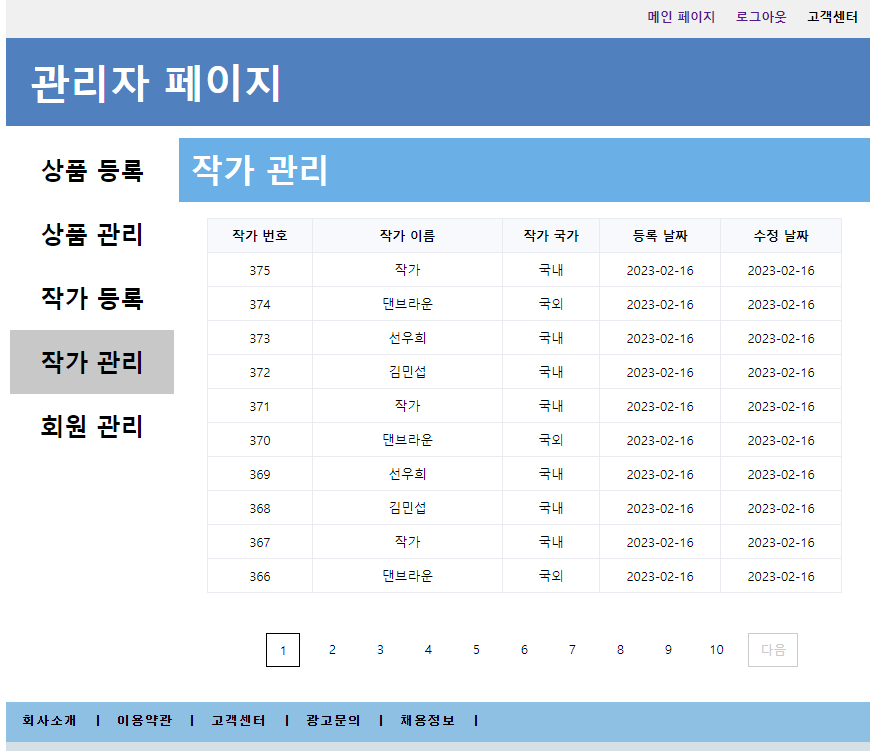Image resolution: width=881 pixels, height=751 pixels.
Task: Select author number 367 cell
Action: 260,542
